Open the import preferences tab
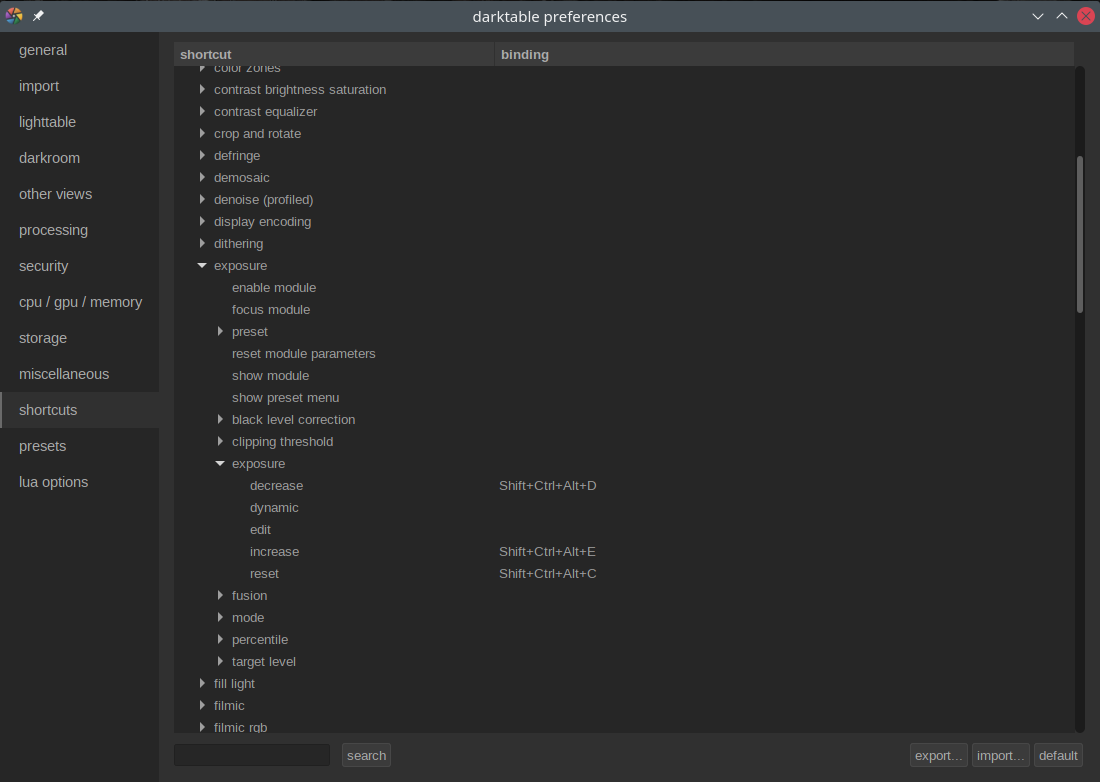The image size is (1100, 782). (79, 86)
